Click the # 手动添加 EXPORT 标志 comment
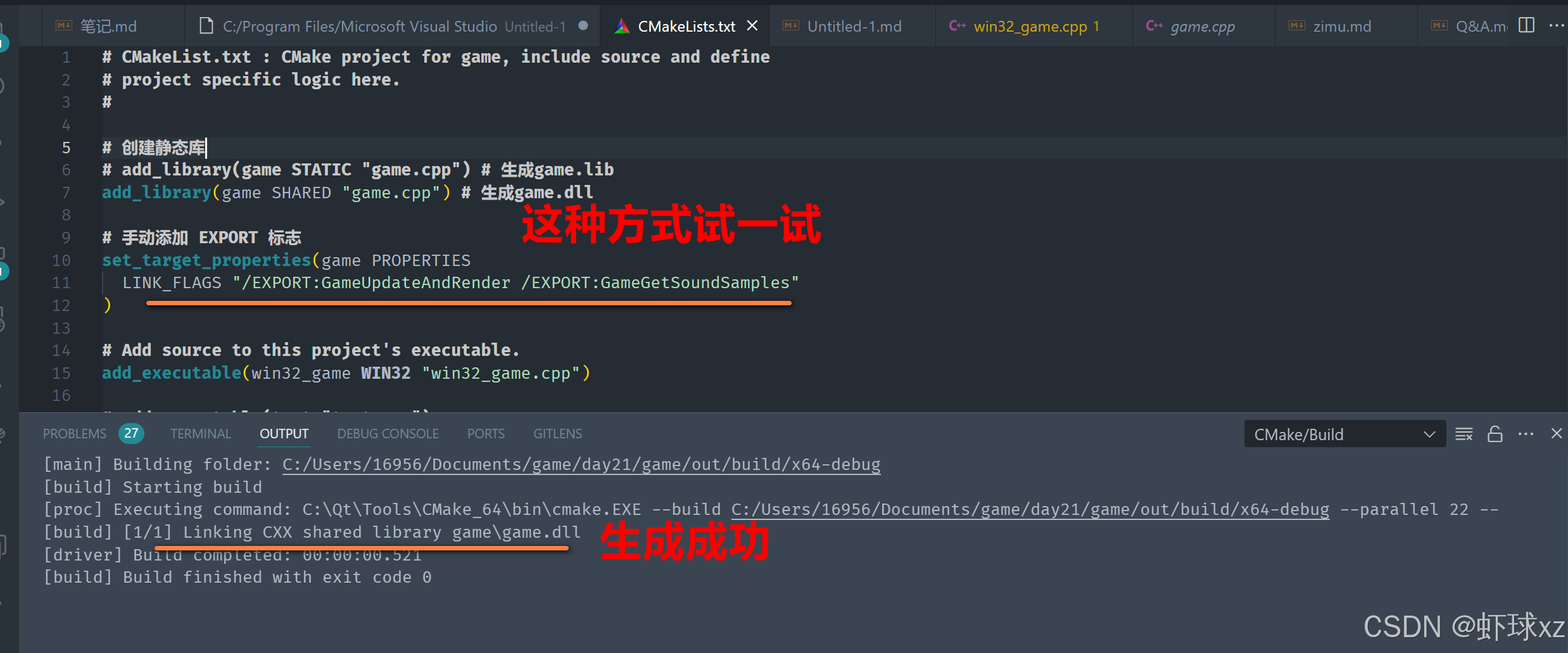This screenshot has height=653, width=1568. click(x=201, y=238)
